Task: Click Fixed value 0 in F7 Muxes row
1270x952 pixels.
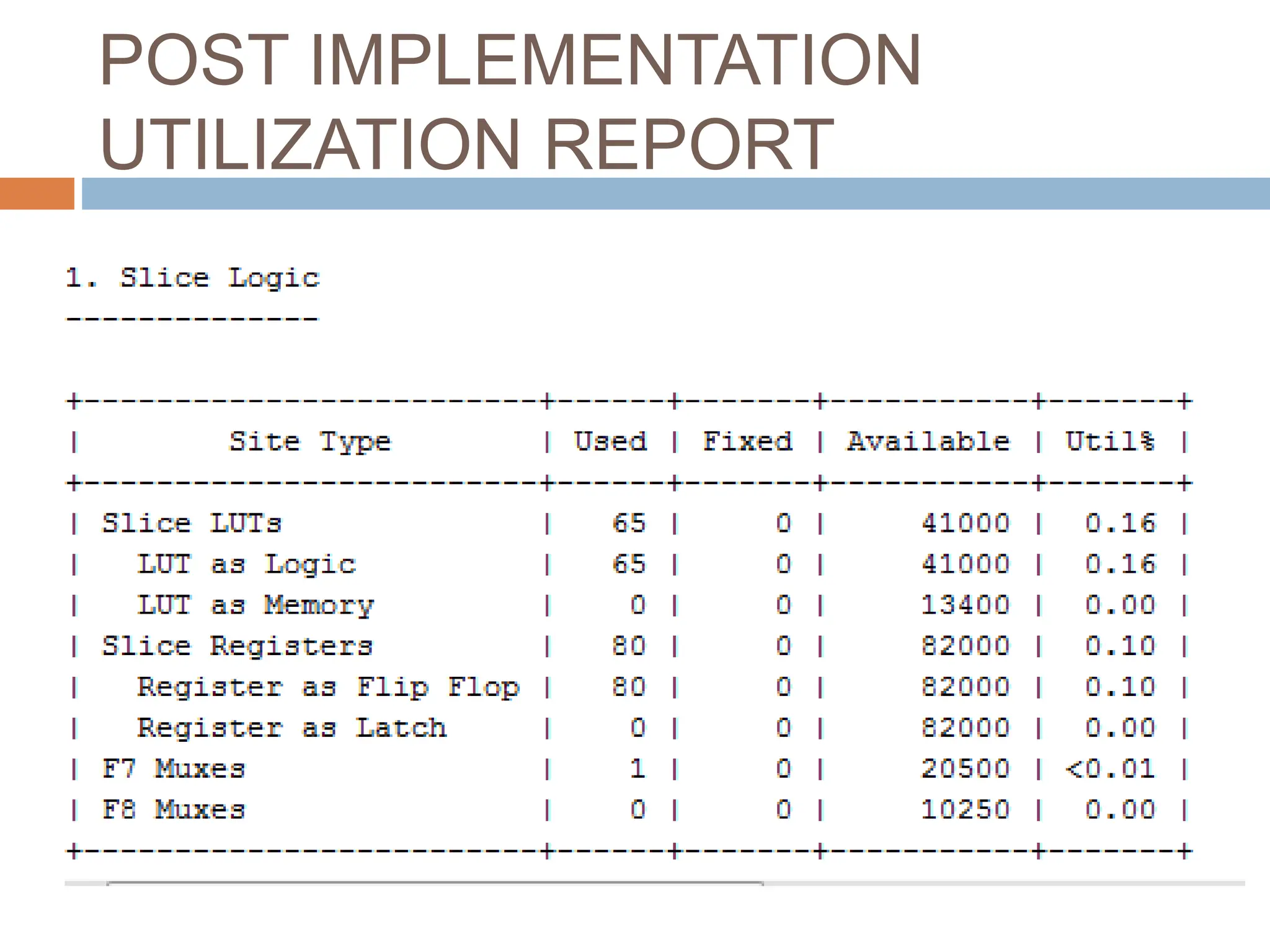Action: [x=784, y=769]
